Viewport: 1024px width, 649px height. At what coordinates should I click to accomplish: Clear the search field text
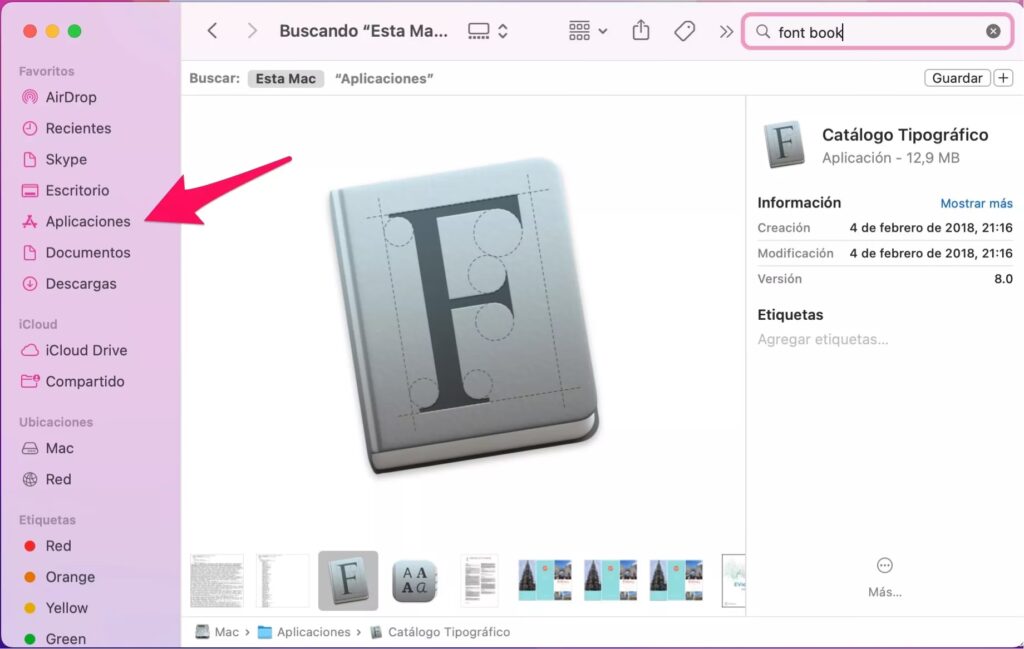(993, 31)
